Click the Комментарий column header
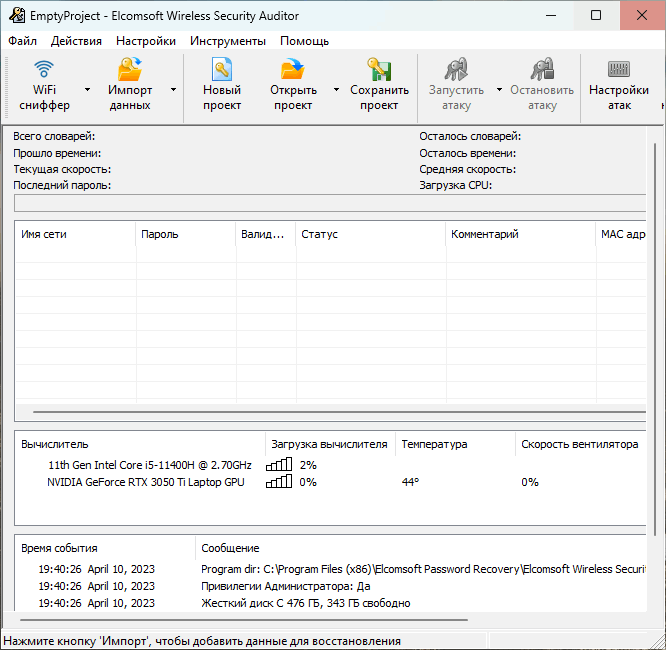 pos(520,234)
